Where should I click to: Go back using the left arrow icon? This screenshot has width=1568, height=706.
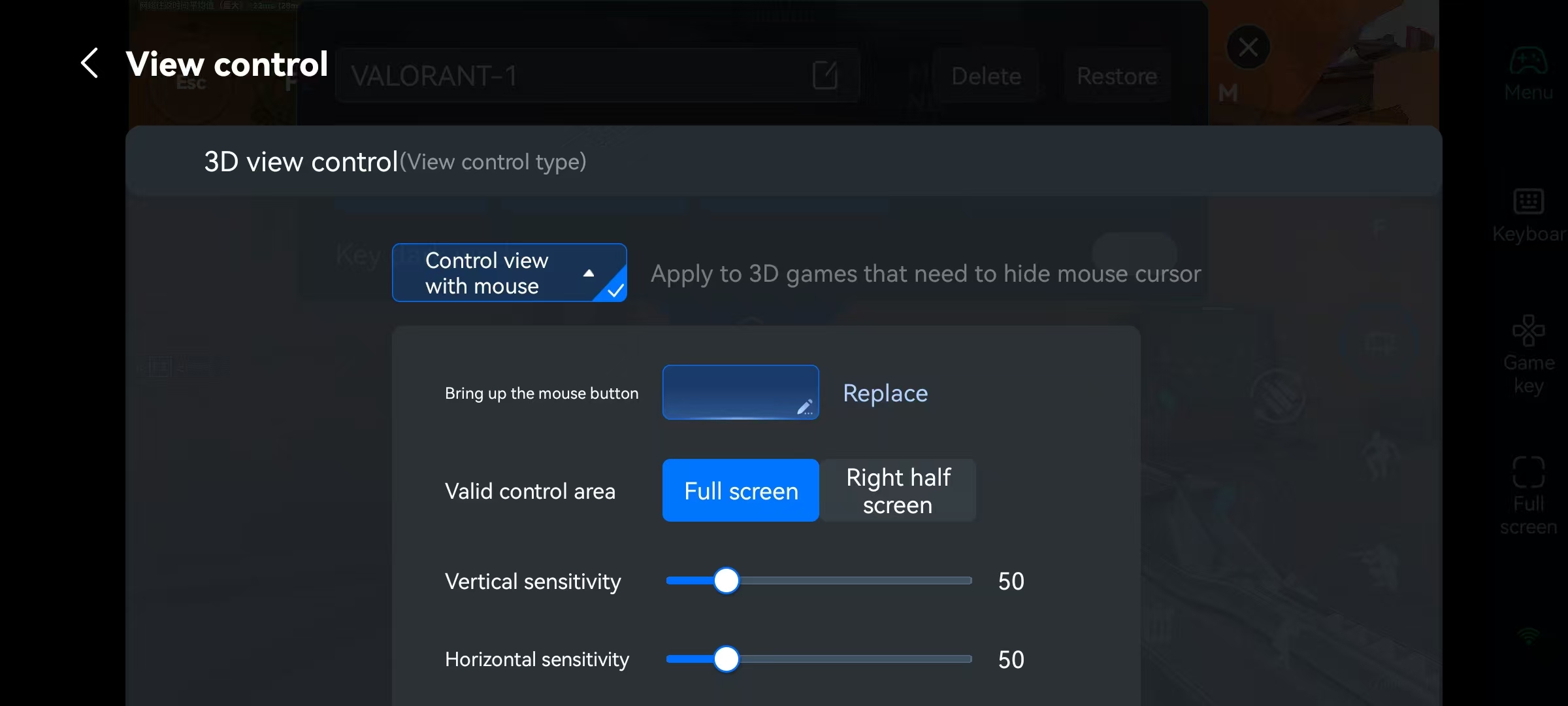tap(90, 63)
